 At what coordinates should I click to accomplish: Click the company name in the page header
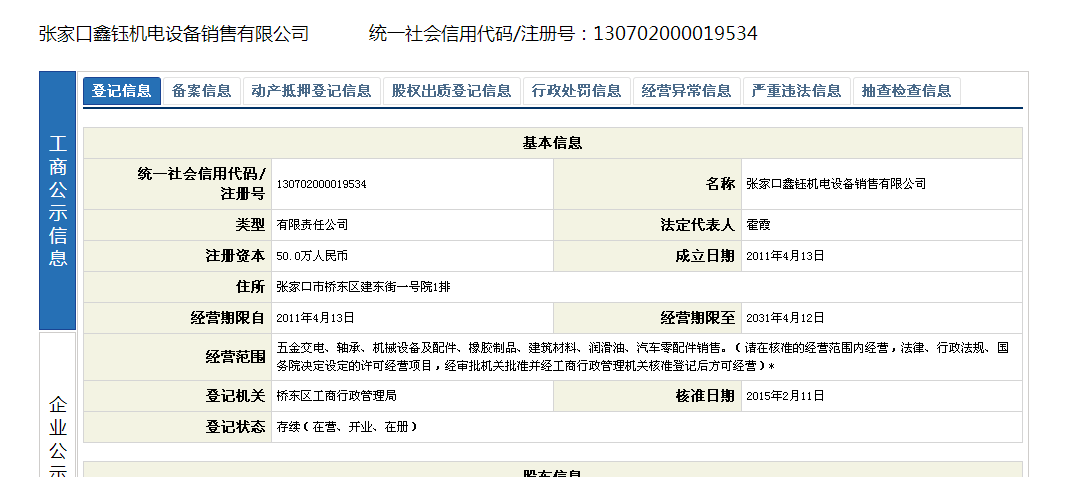tap(173, 34)
